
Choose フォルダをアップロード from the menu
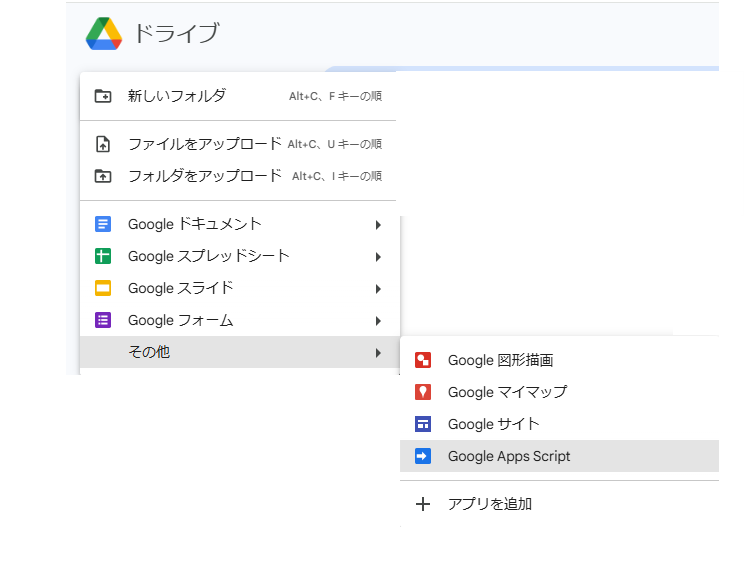[238, 176]
